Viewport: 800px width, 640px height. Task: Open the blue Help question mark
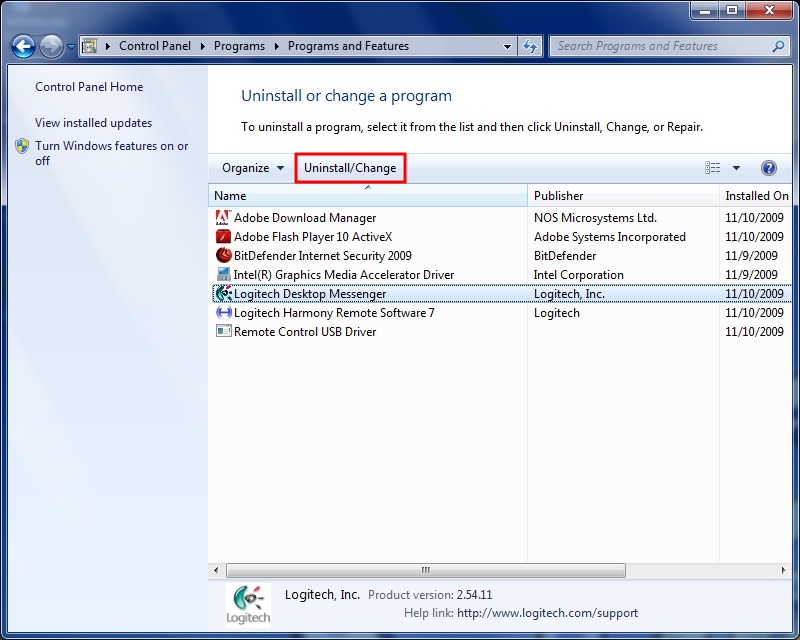(769, 168)
